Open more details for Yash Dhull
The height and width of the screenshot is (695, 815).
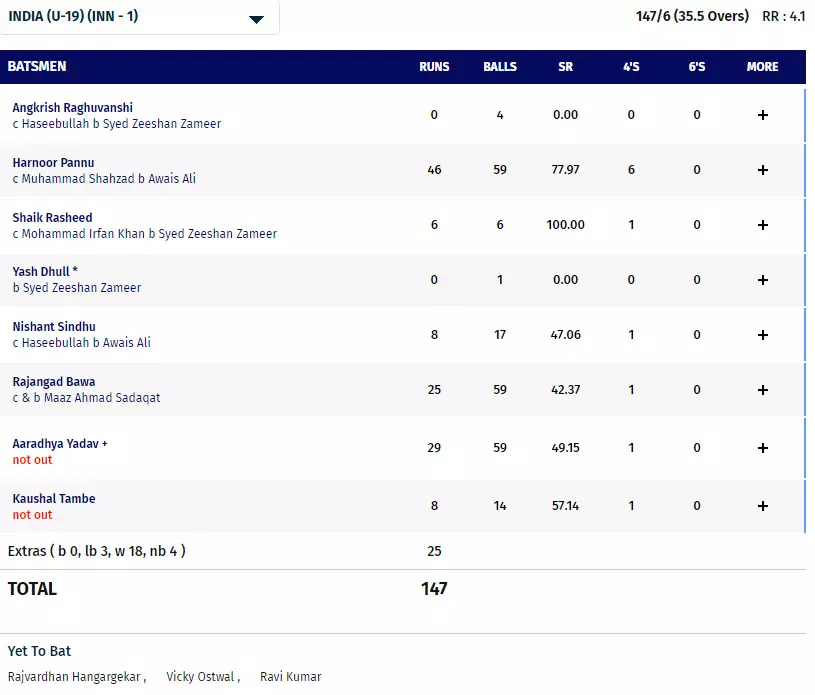click(x=762, y=280)
